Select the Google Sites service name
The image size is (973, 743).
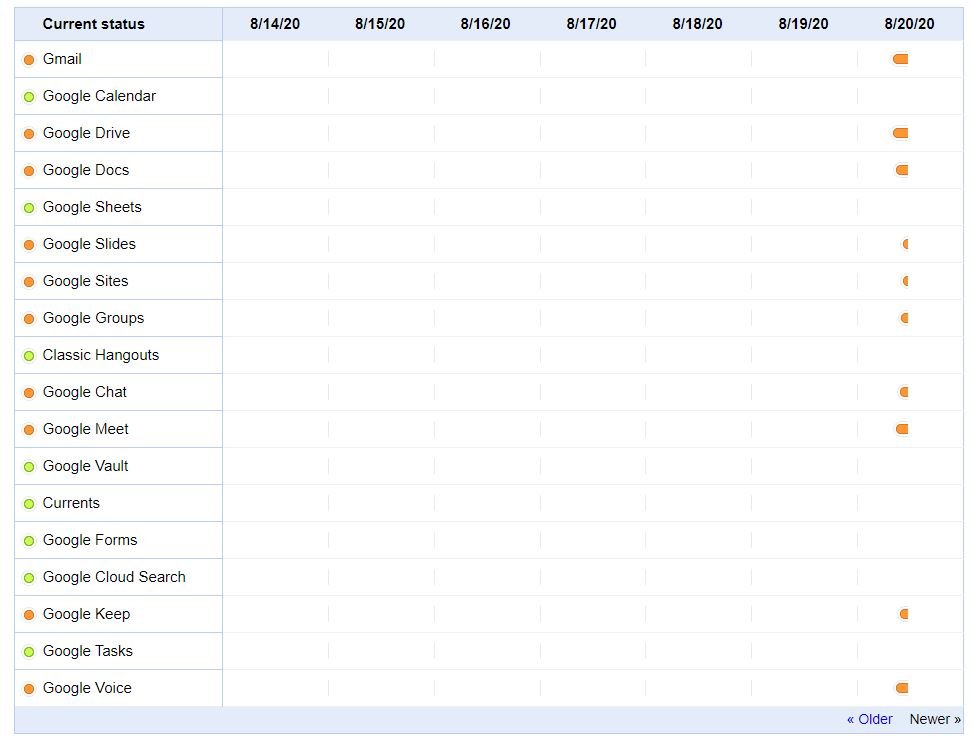coord(85,281)
